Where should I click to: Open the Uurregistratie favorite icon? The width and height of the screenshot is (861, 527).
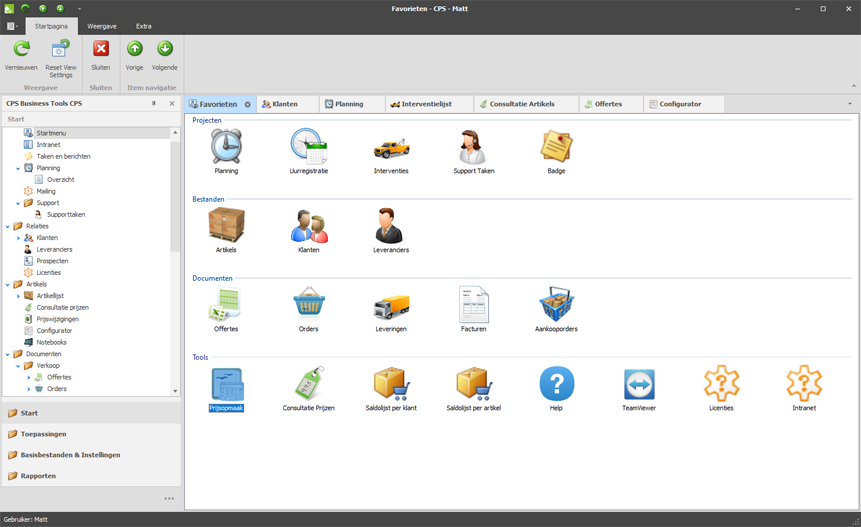pos(309,148)
